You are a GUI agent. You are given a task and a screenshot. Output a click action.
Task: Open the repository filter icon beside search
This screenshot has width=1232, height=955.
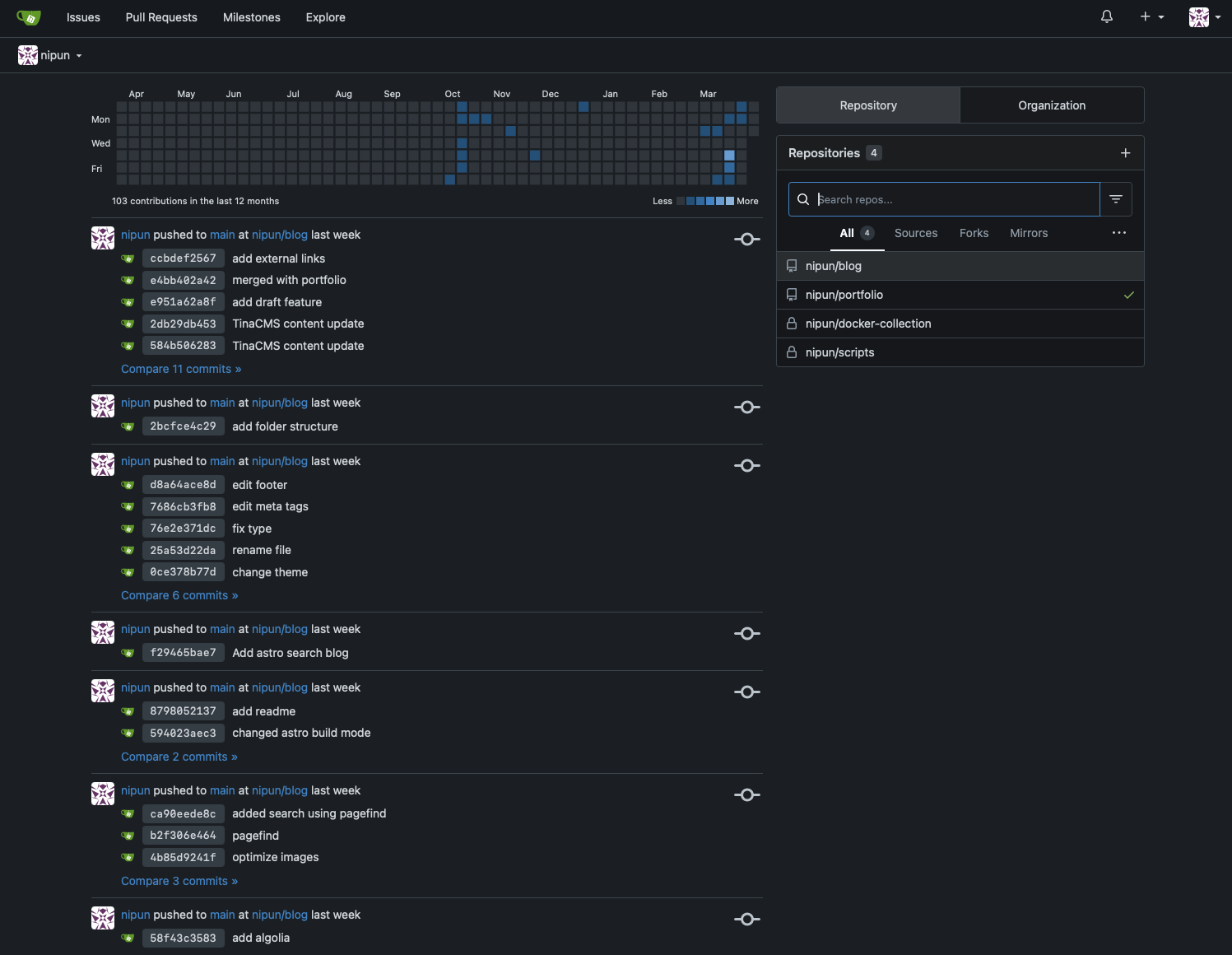(x=1116, y=199)
